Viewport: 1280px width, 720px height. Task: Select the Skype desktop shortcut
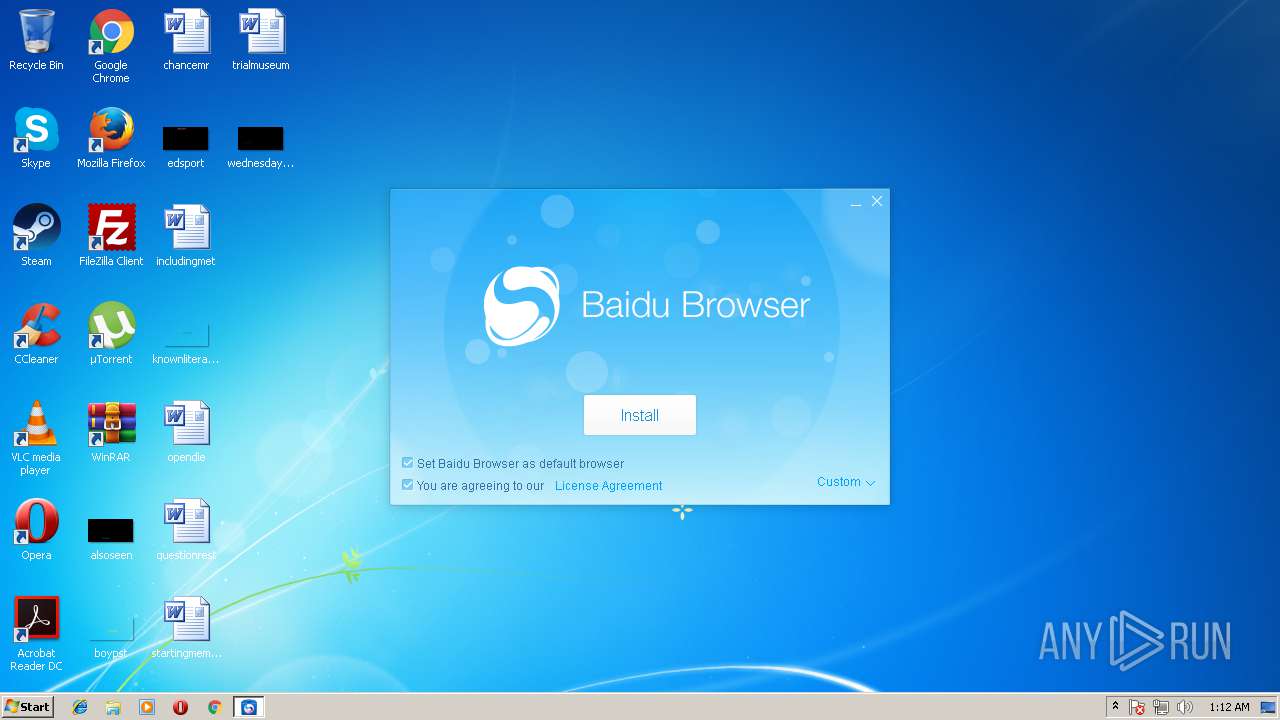[36, 138]
